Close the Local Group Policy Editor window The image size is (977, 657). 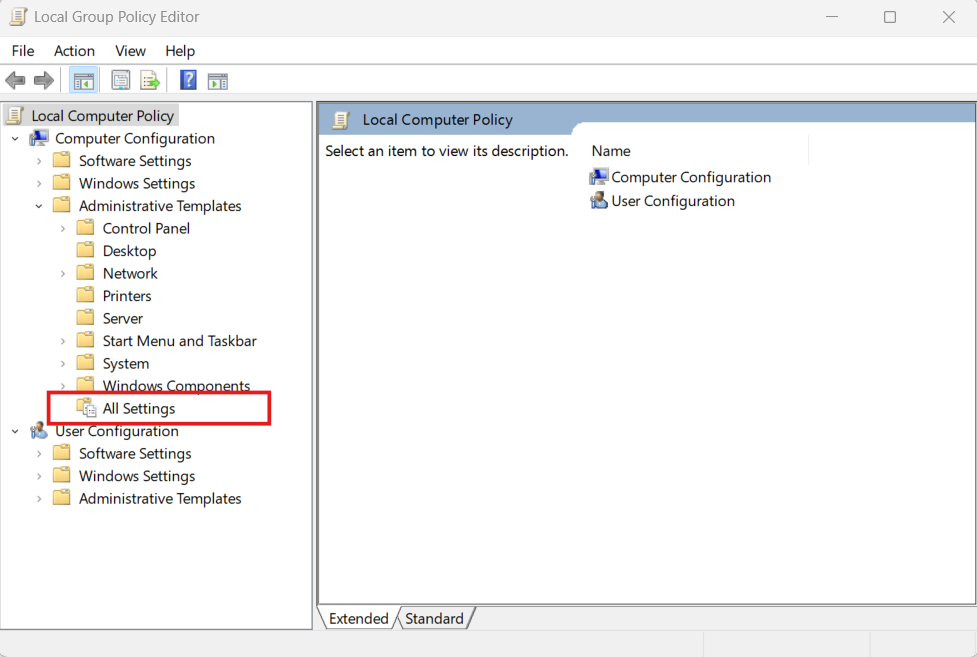coord(948,17)
